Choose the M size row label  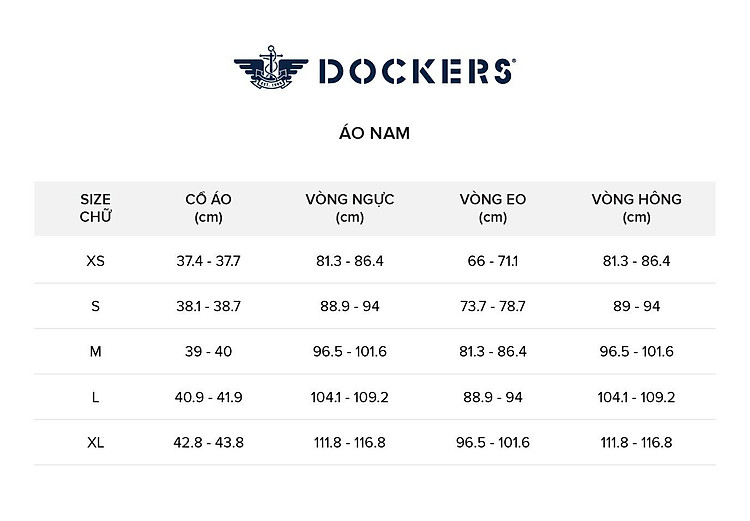(95, 351)
